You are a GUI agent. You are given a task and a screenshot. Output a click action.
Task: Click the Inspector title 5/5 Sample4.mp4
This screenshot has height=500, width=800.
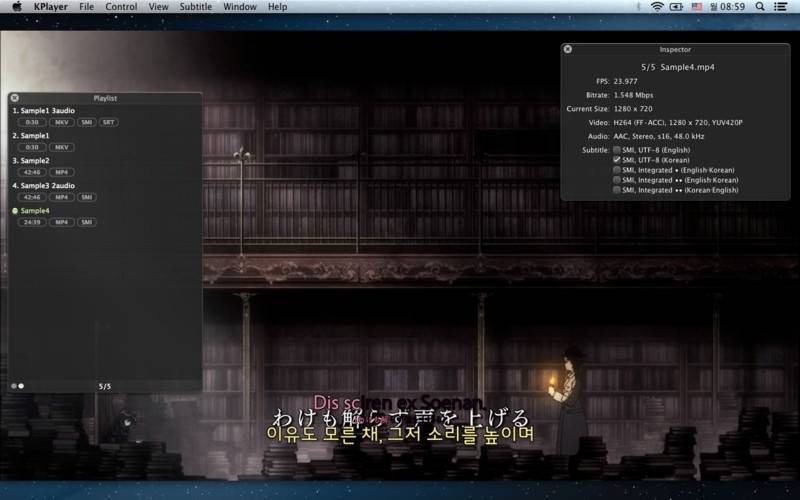click(x=678, y=67)
